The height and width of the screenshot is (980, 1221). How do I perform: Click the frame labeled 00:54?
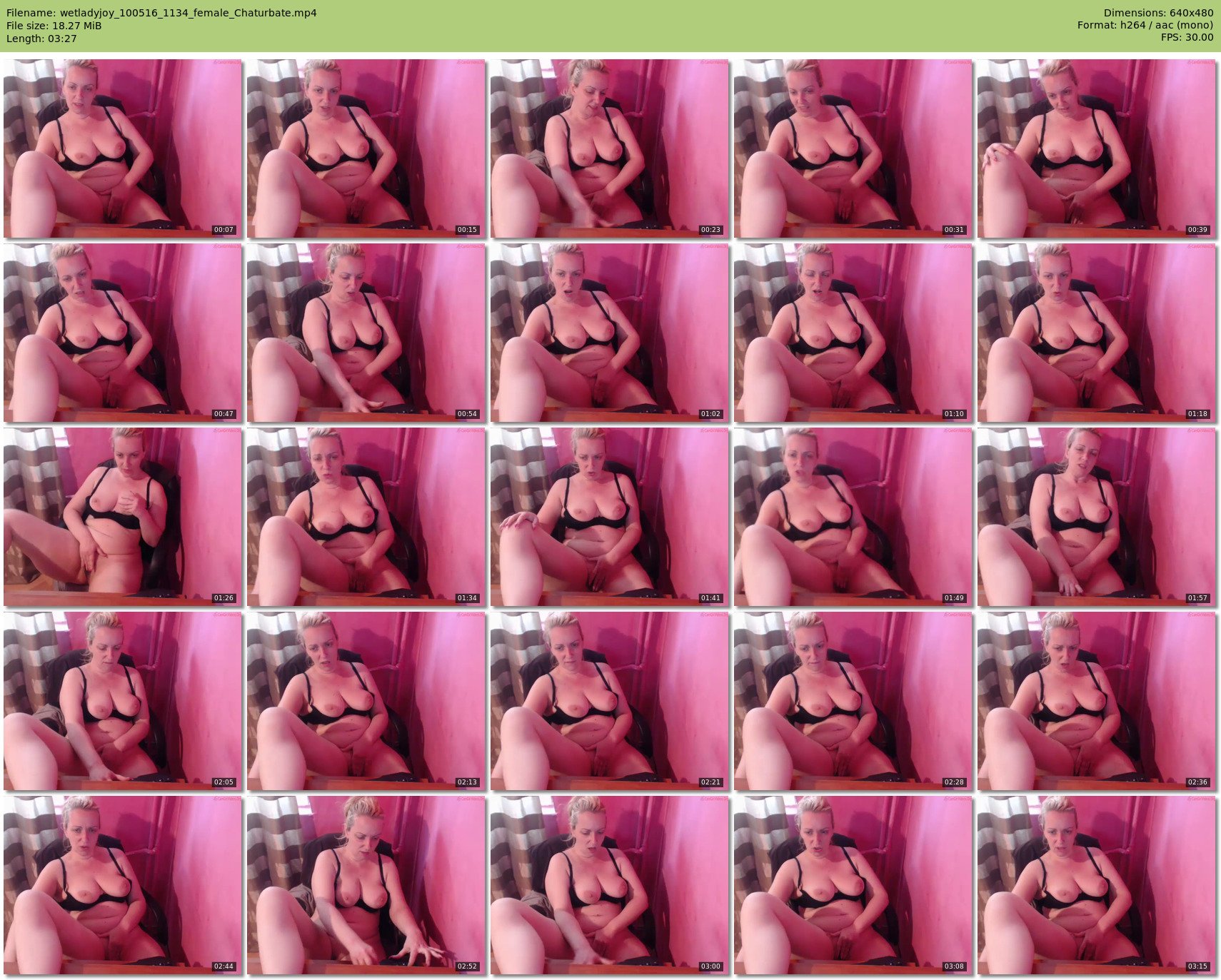point(366,333)
